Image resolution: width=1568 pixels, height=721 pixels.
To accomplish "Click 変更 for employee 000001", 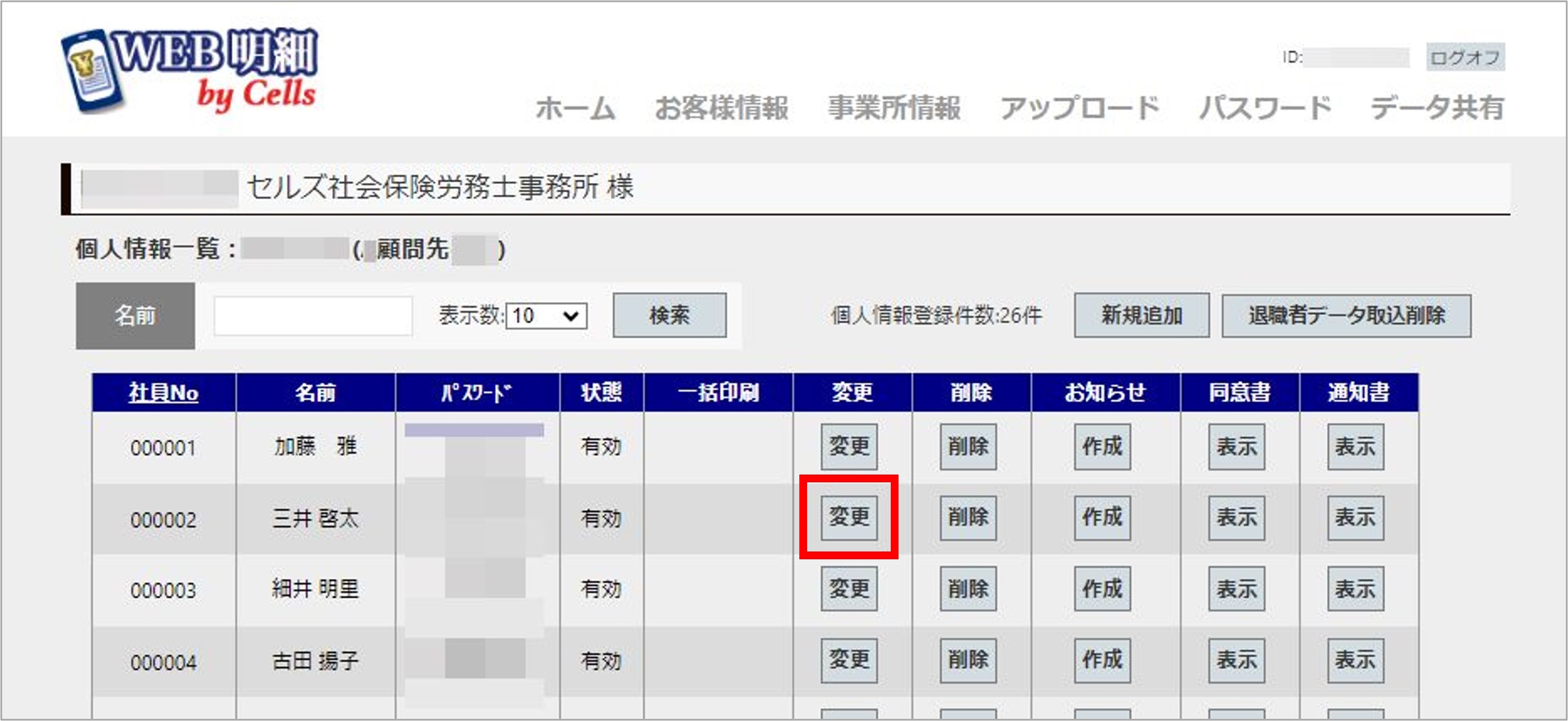I will tap(849, 446).
